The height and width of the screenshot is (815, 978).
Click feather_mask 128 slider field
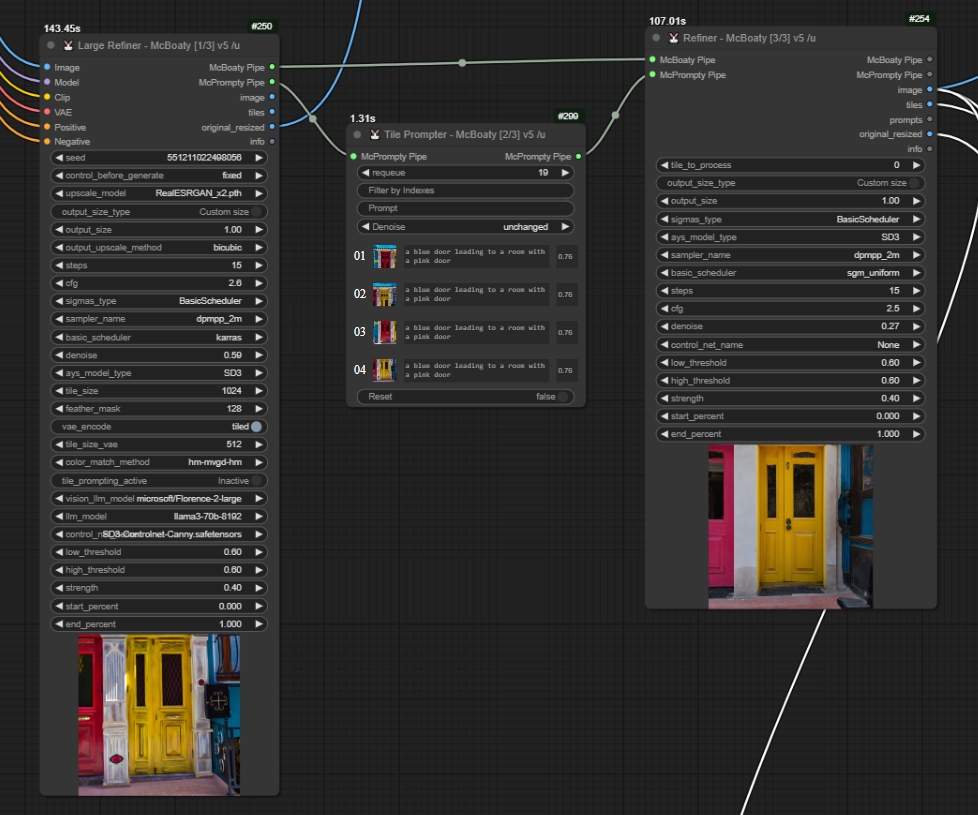[x=158, y=409]
